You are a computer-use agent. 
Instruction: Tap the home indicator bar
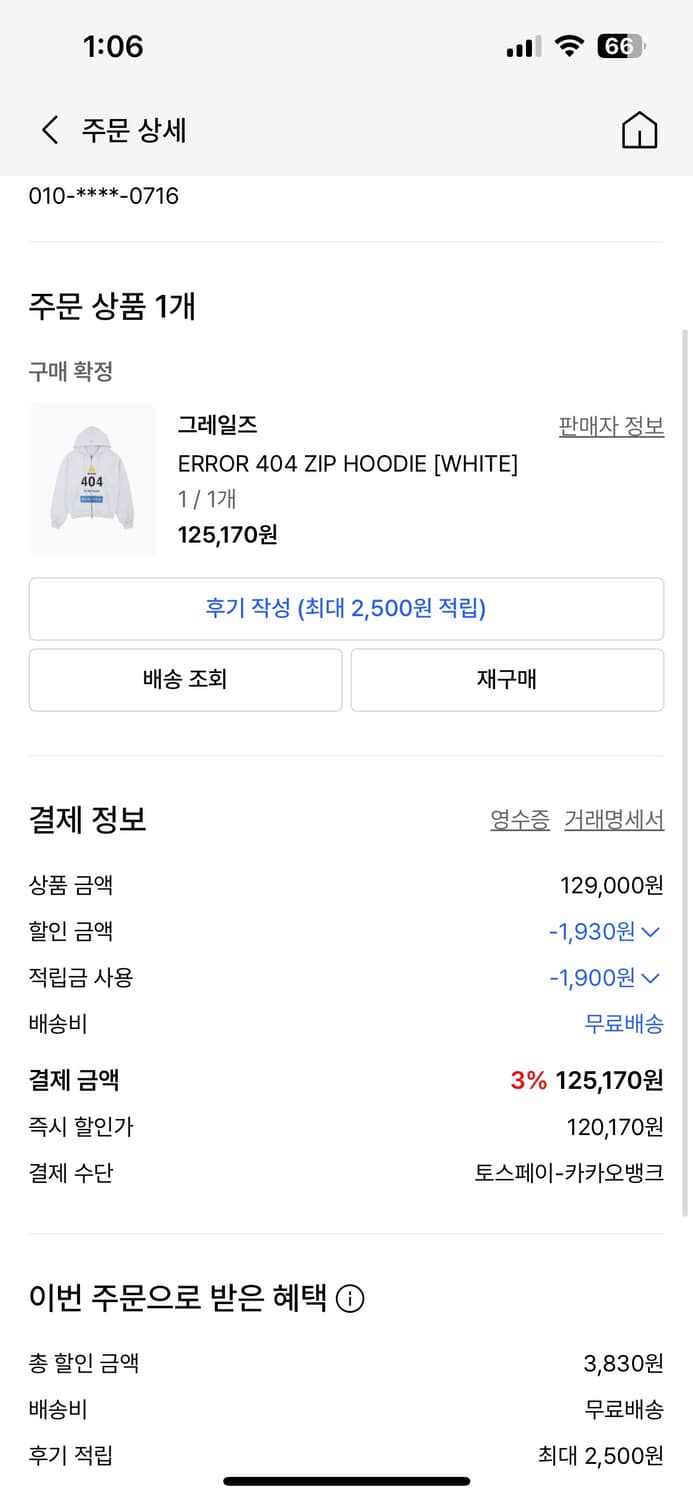(x=346, y=1481)
